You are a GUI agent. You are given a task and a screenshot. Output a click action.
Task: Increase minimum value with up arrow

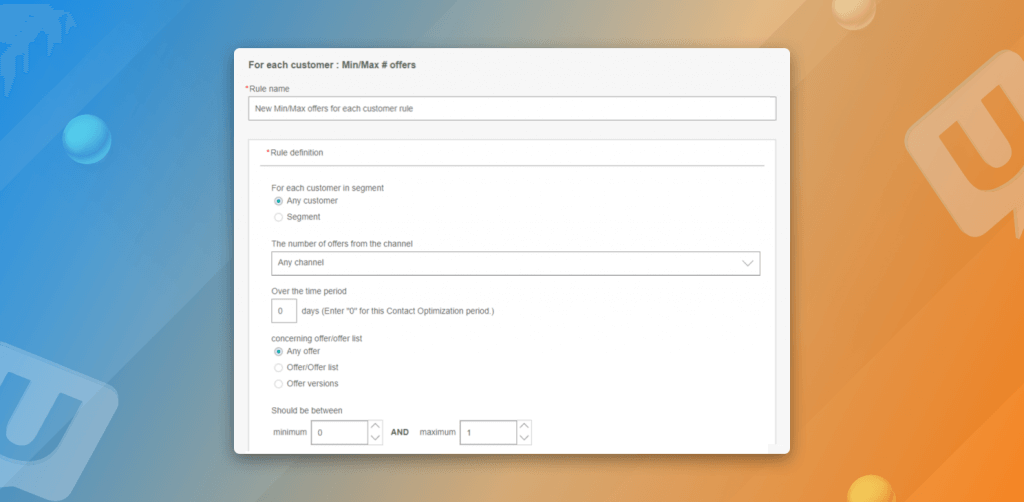tap(375, 426)
